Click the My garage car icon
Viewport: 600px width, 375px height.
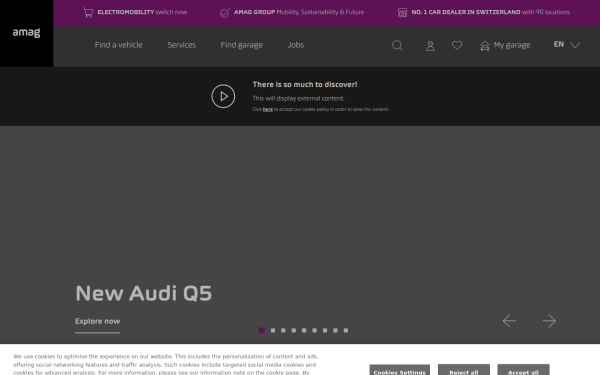485,46
